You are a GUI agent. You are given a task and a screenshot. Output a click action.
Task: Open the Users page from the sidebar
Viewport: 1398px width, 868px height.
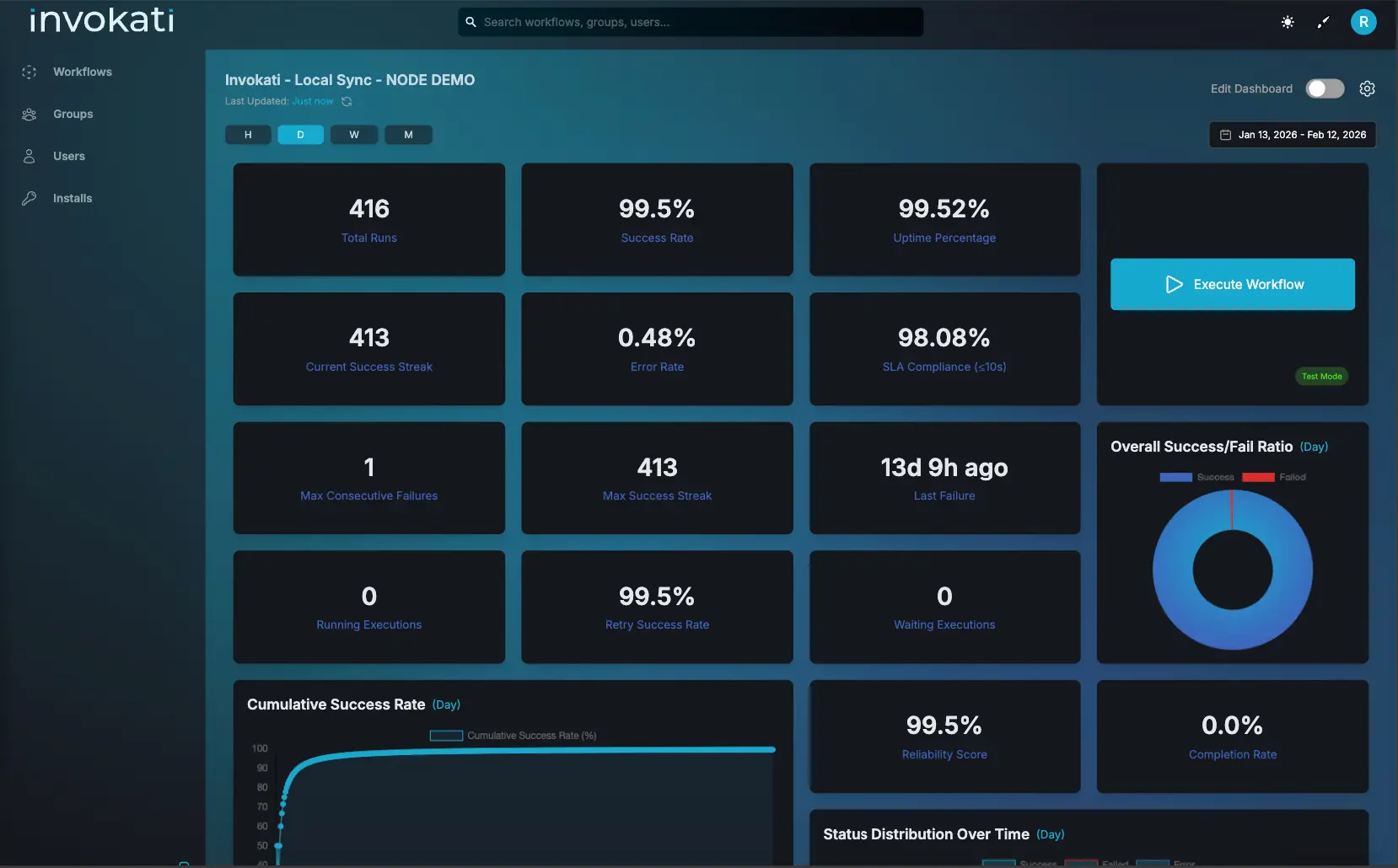(68, 156)
